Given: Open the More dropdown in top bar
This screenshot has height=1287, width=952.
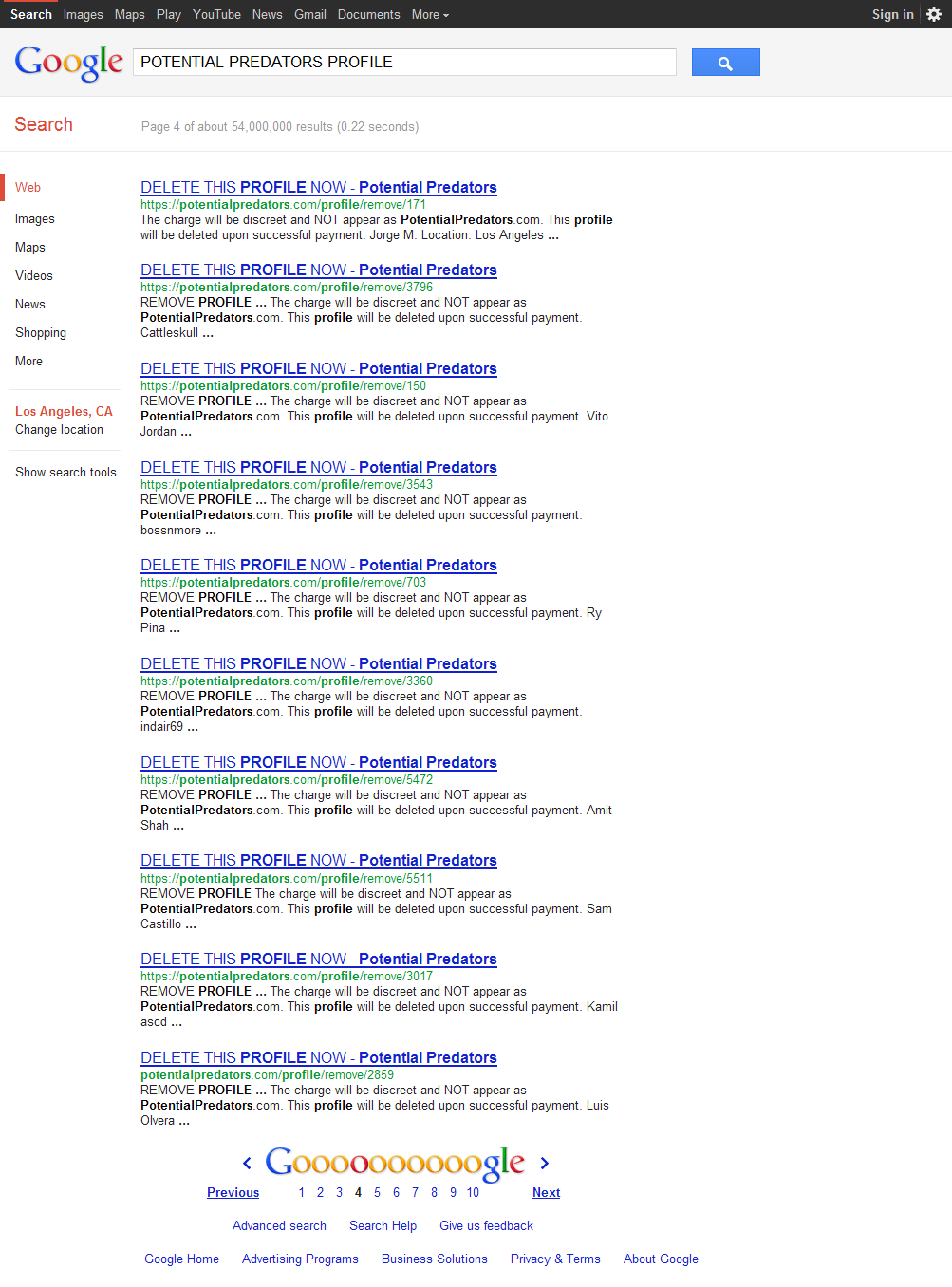Looking at the screenshot, I should (430, 14).
